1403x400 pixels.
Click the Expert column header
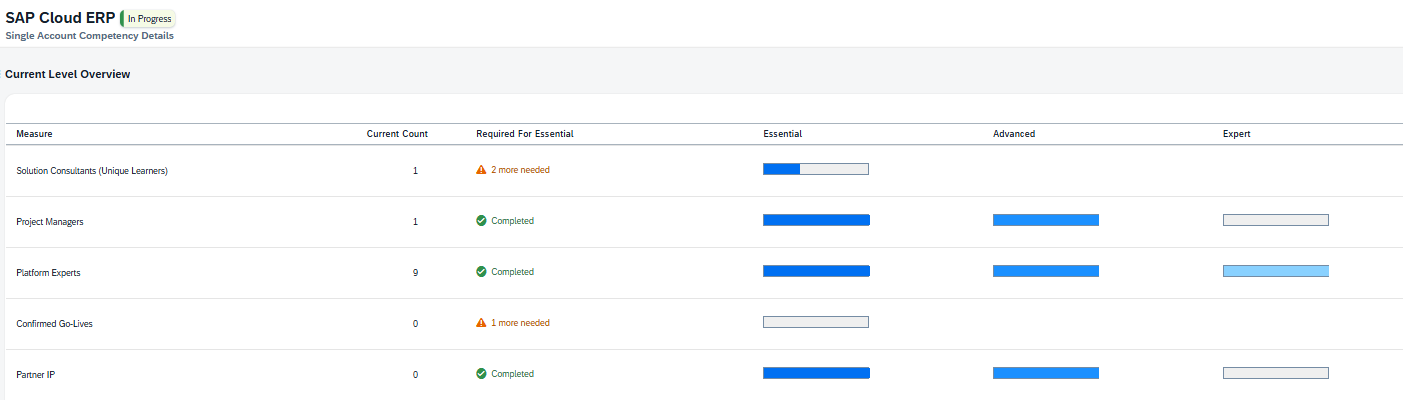(1236, 134)
